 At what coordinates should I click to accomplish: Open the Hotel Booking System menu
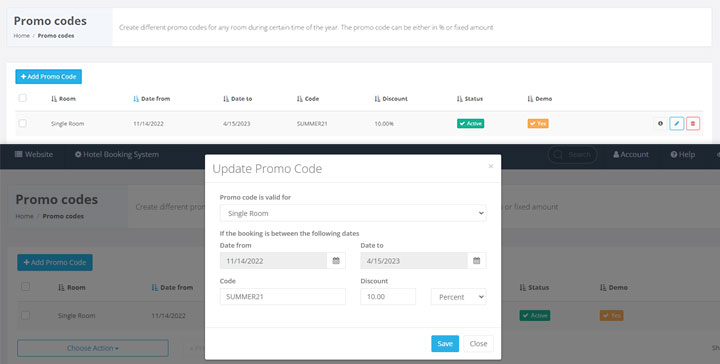pos(117,155)
